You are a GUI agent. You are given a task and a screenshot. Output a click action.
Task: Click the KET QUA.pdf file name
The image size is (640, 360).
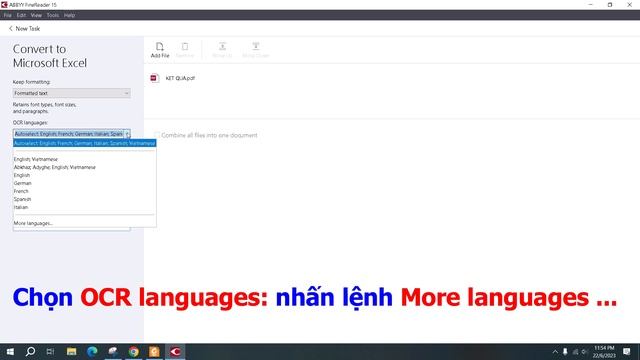pyautogui.click(x=180, y=78)
